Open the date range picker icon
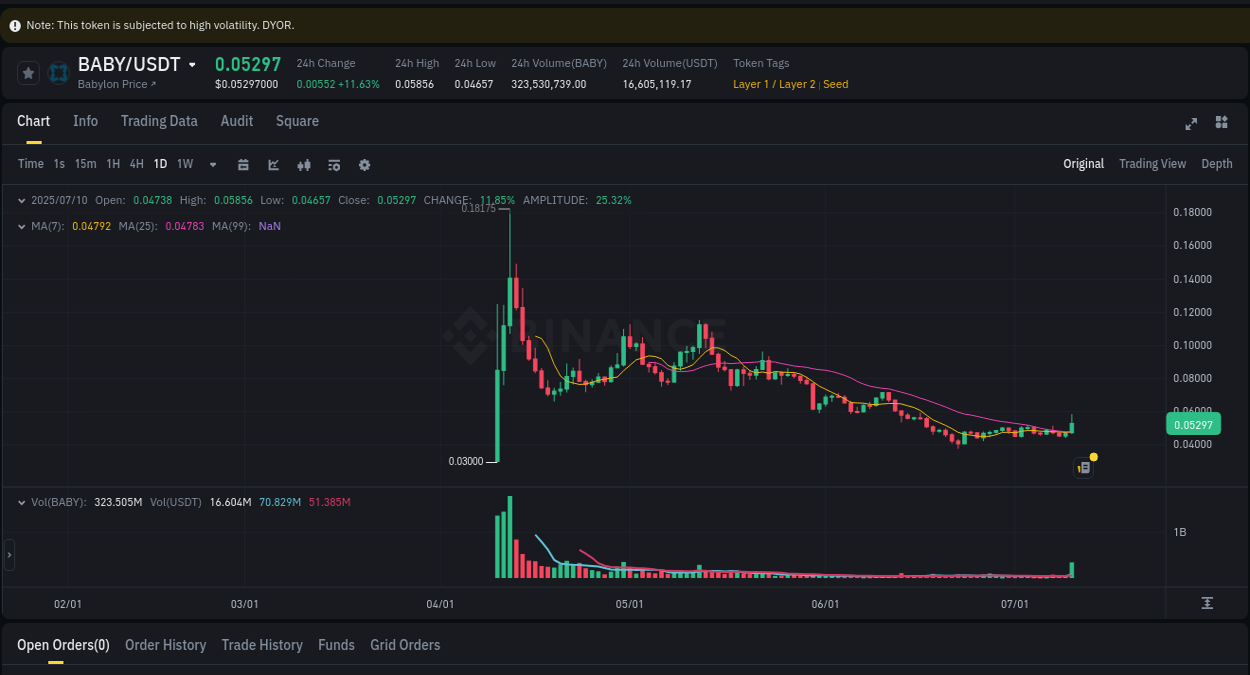The height and width of the screenshot is (675, 1250). pos(243,164)
